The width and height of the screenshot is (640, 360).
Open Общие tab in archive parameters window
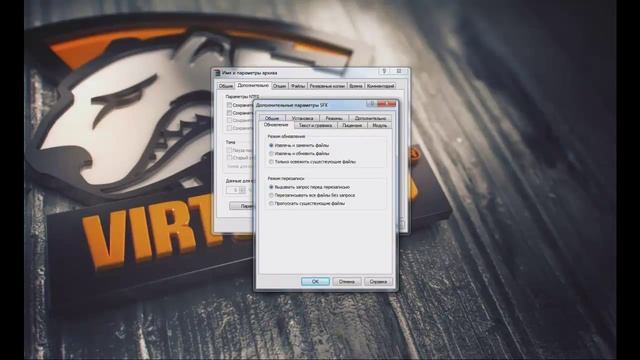[225, 86]
